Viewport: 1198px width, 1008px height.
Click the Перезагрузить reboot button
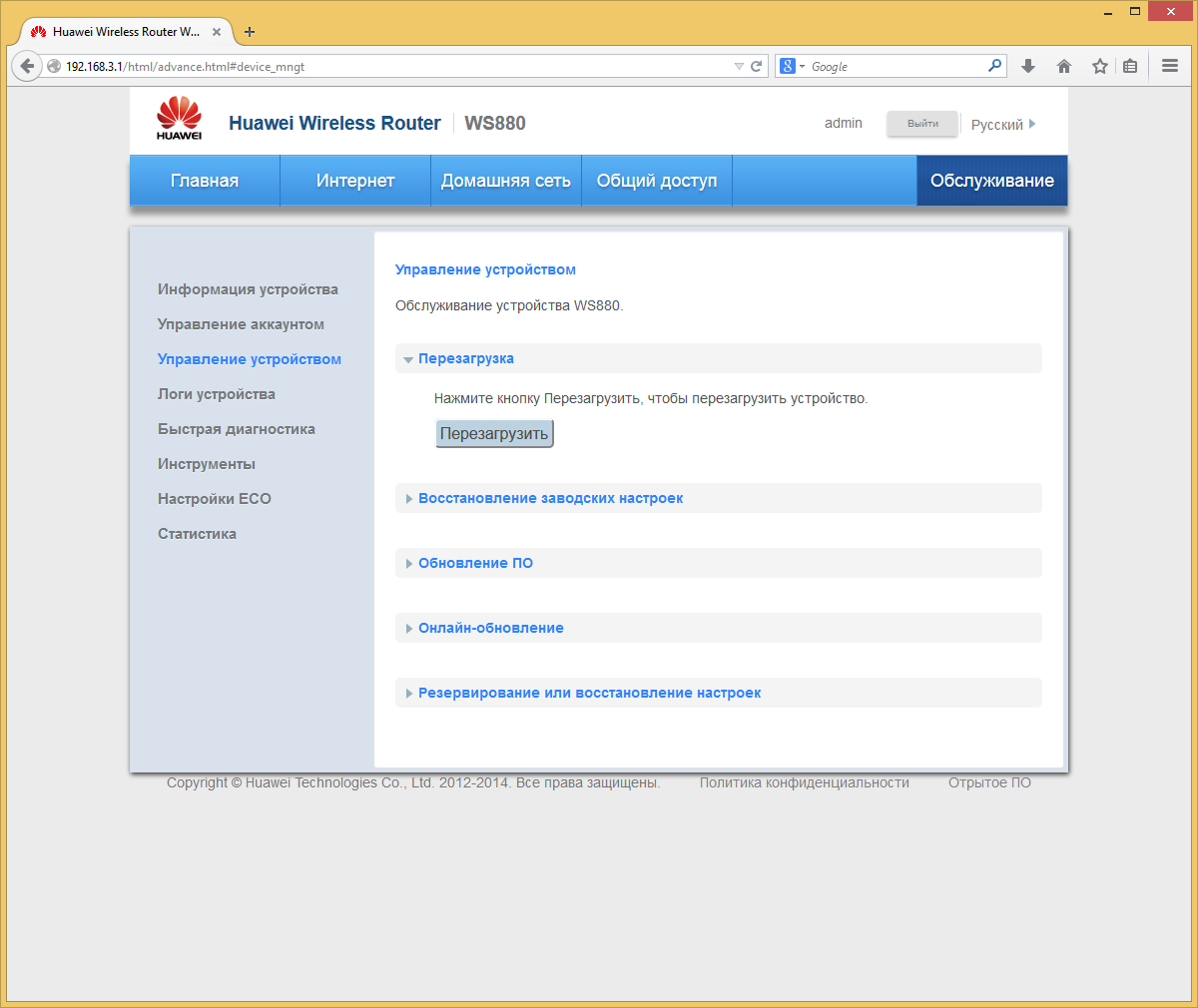click(494, 434)
